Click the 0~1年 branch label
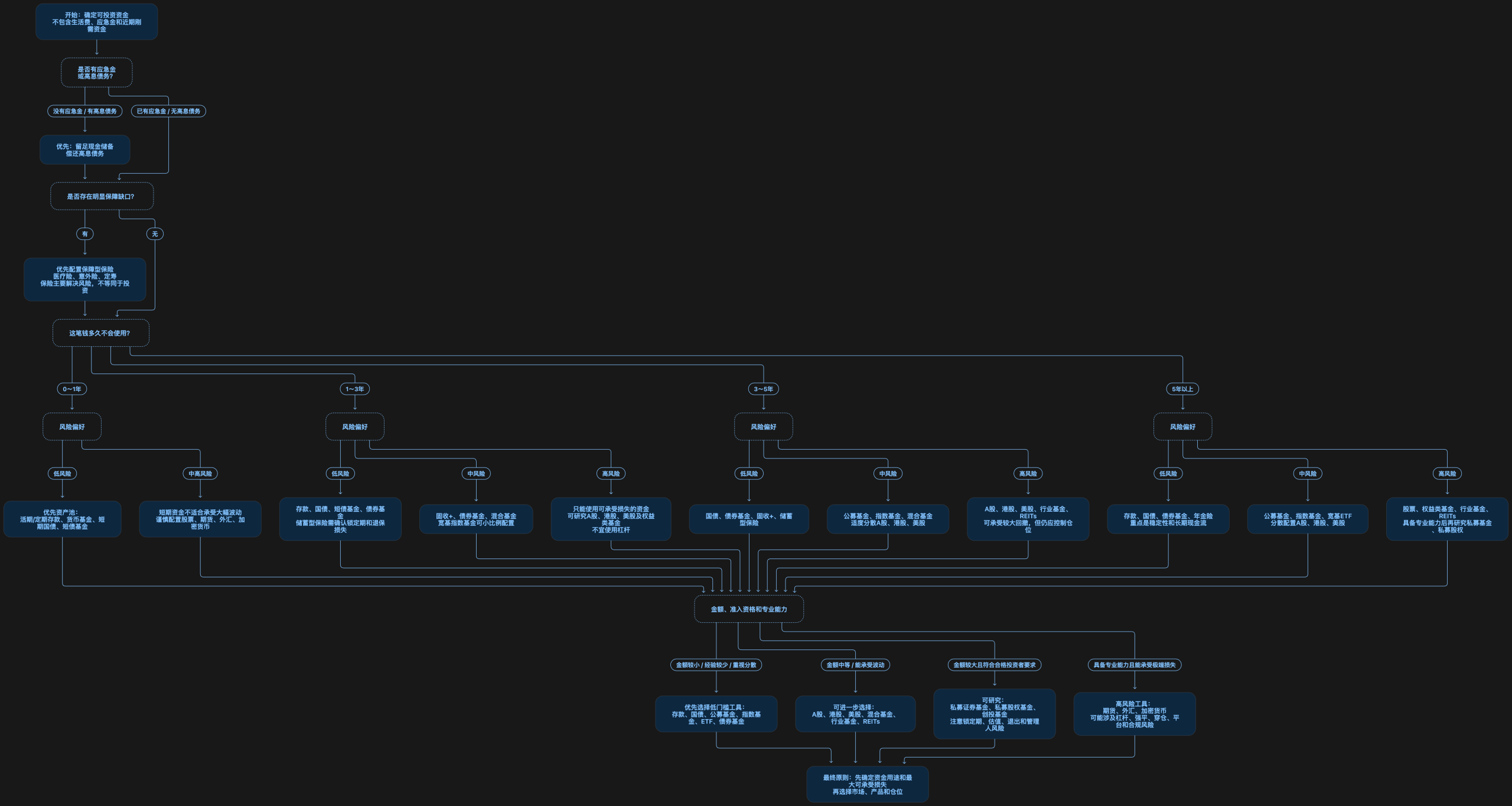This screenshot has height=806, width=1512. [72, 389]
